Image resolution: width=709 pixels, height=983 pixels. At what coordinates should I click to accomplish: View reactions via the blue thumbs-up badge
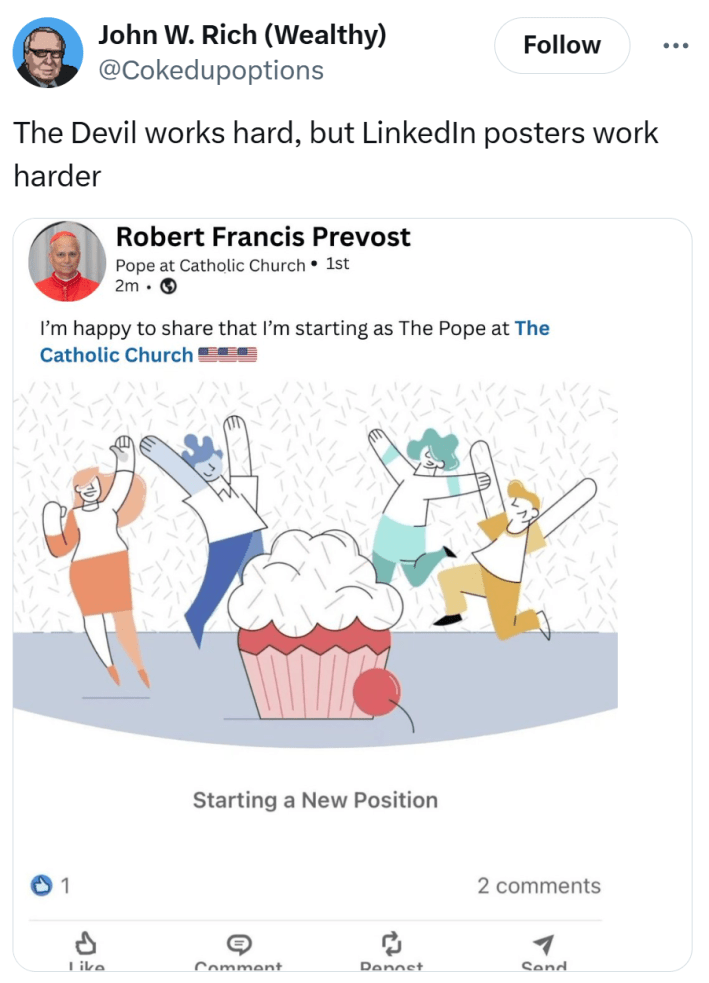(x=37, y=884)
